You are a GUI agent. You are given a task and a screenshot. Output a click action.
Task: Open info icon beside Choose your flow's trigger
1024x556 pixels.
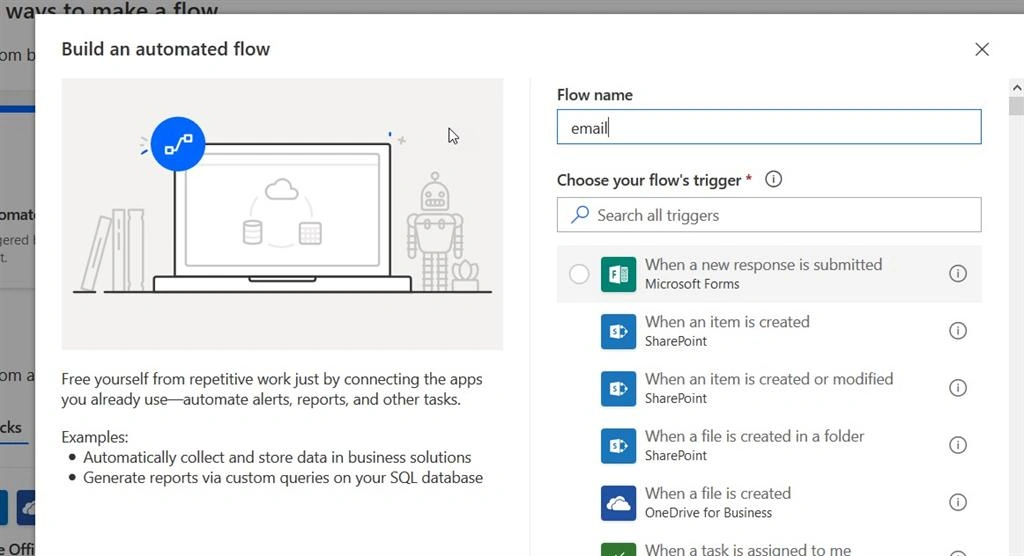[773, 179]
